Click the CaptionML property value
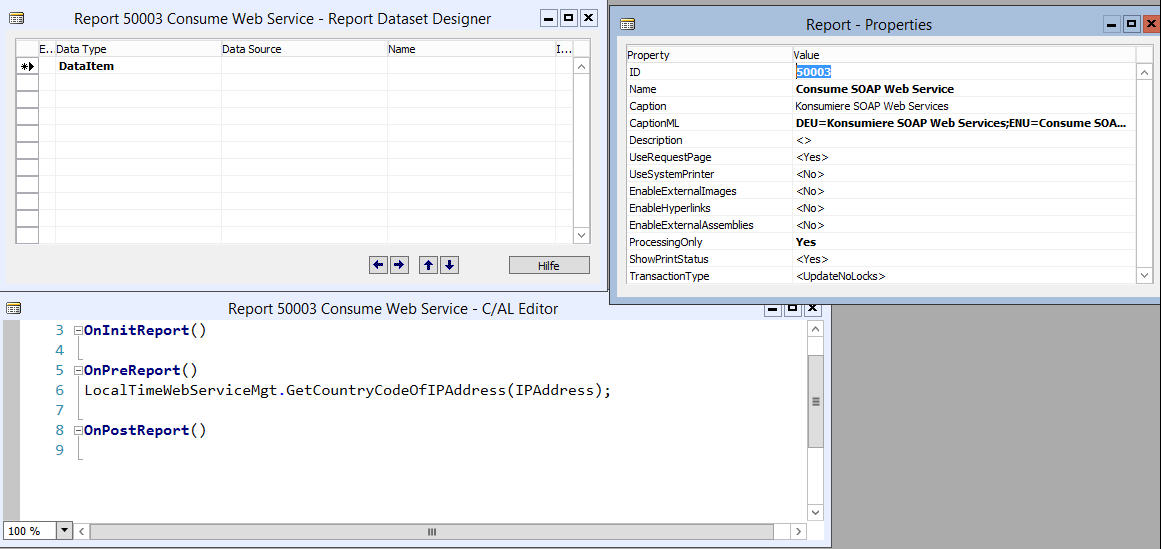 pos(962,123)
